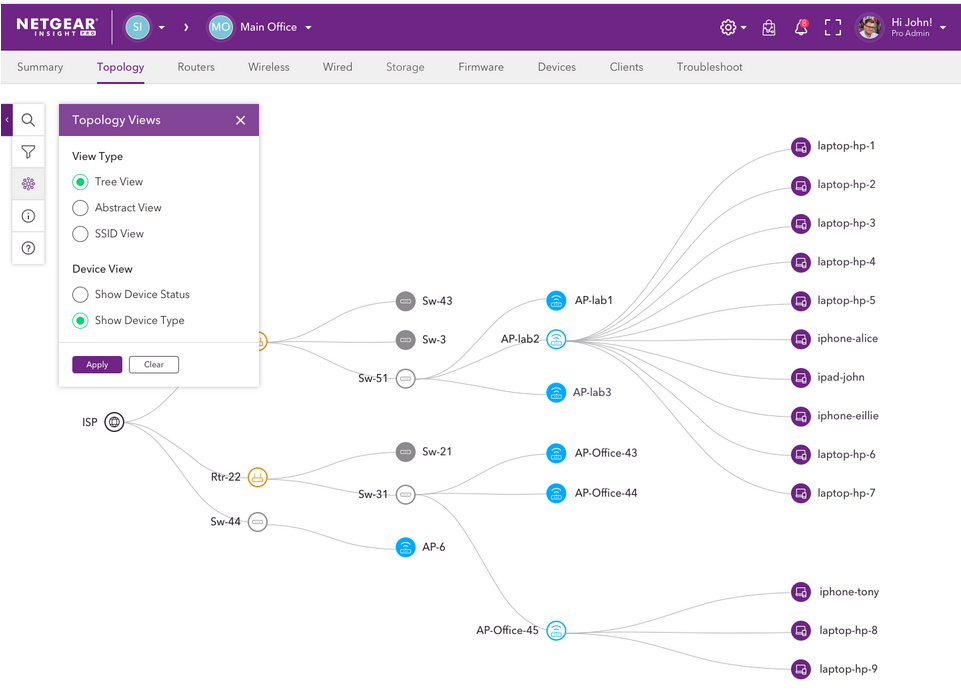This screenshot has height=691, width=961.
Task: Open the help question mark icon
Action: click(28, 248)
